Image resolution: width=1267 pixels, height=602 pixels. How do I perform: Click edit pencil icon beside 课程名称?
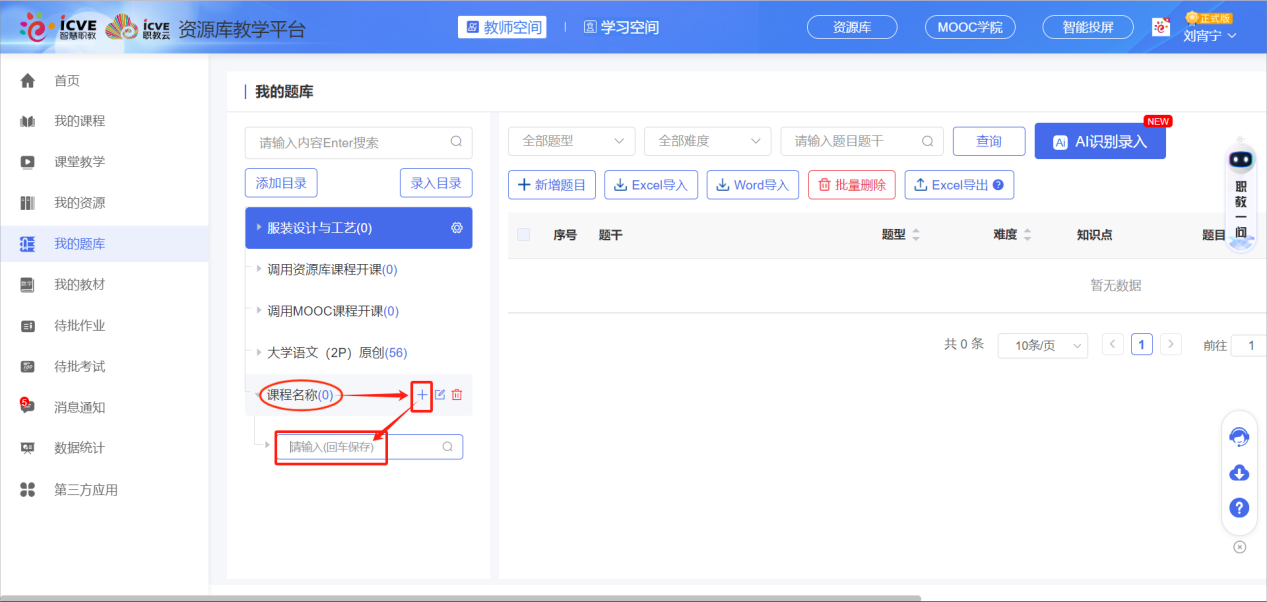(440, 395)
